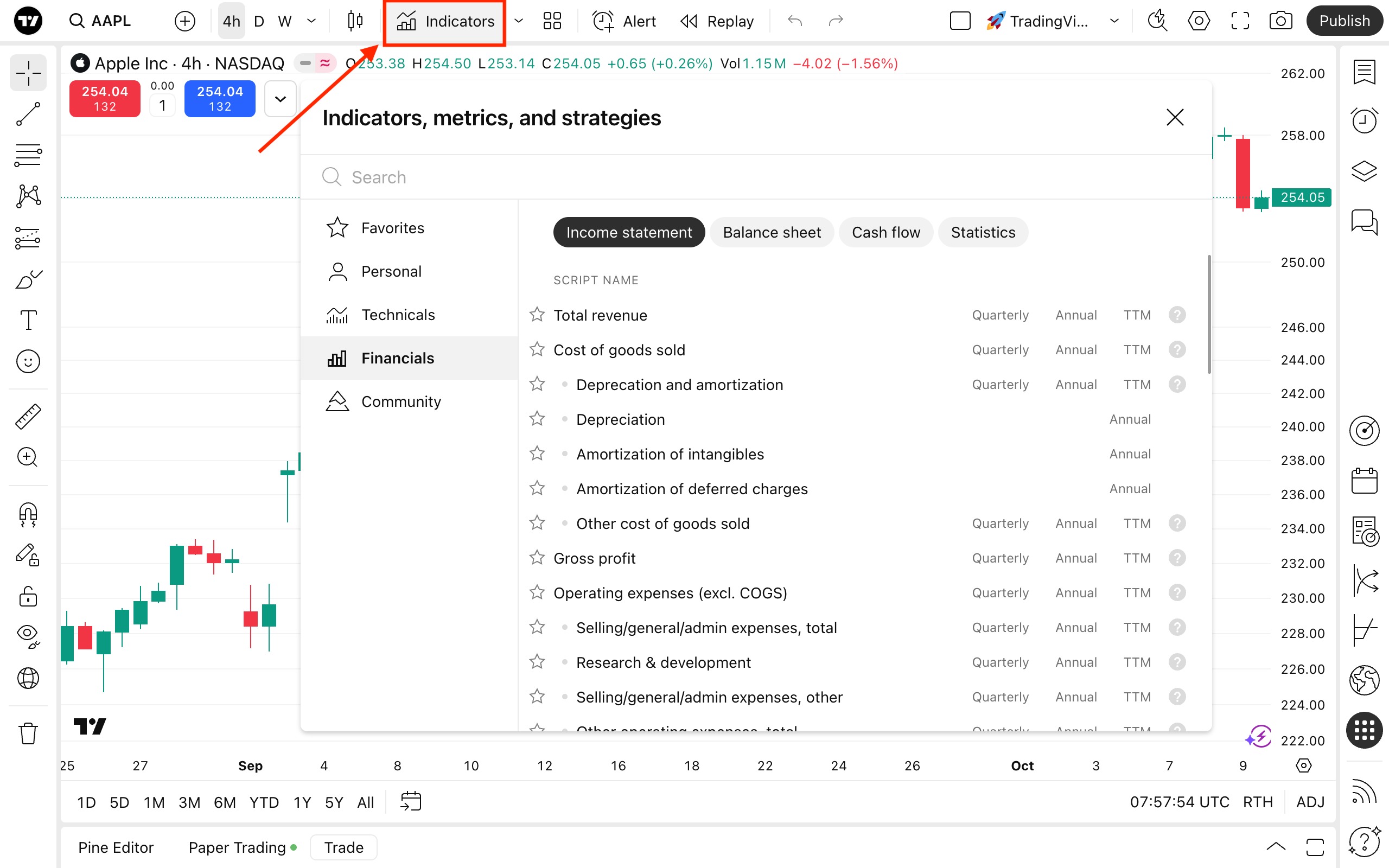The height and width of the screenshot is (868, 1389).
Task: Click the magnet mode icon
Action: click(x=28, y=514)
